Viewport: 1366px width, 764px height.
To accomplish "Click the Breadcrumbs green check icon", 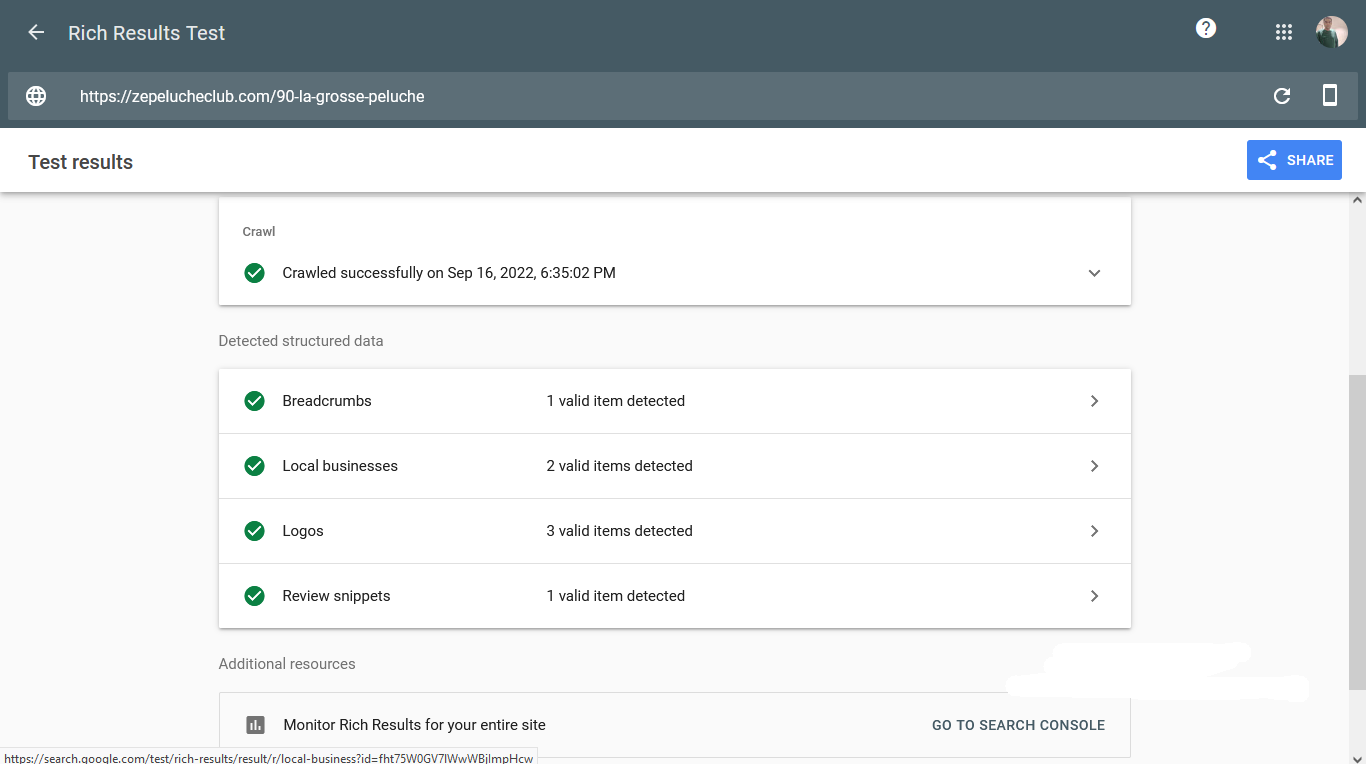I will coord(255,401).
